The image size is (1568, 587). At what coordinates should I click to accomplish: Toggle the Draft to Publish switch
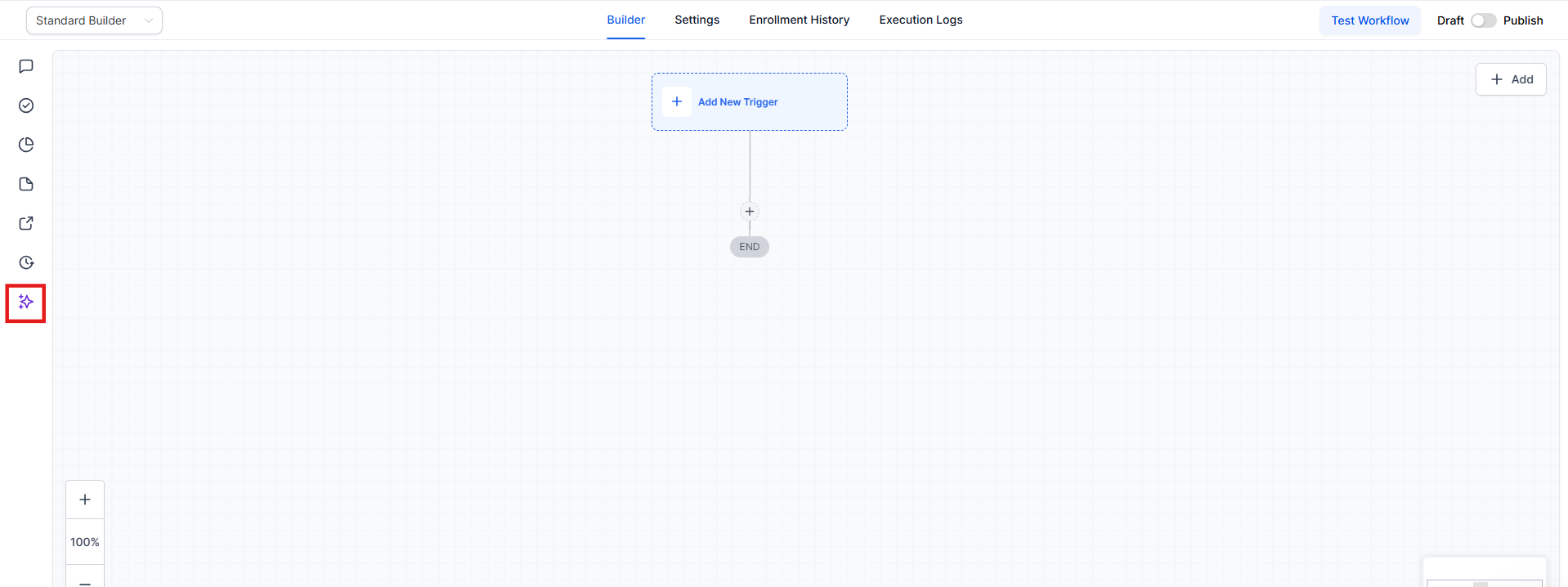tap(1483, 20)
